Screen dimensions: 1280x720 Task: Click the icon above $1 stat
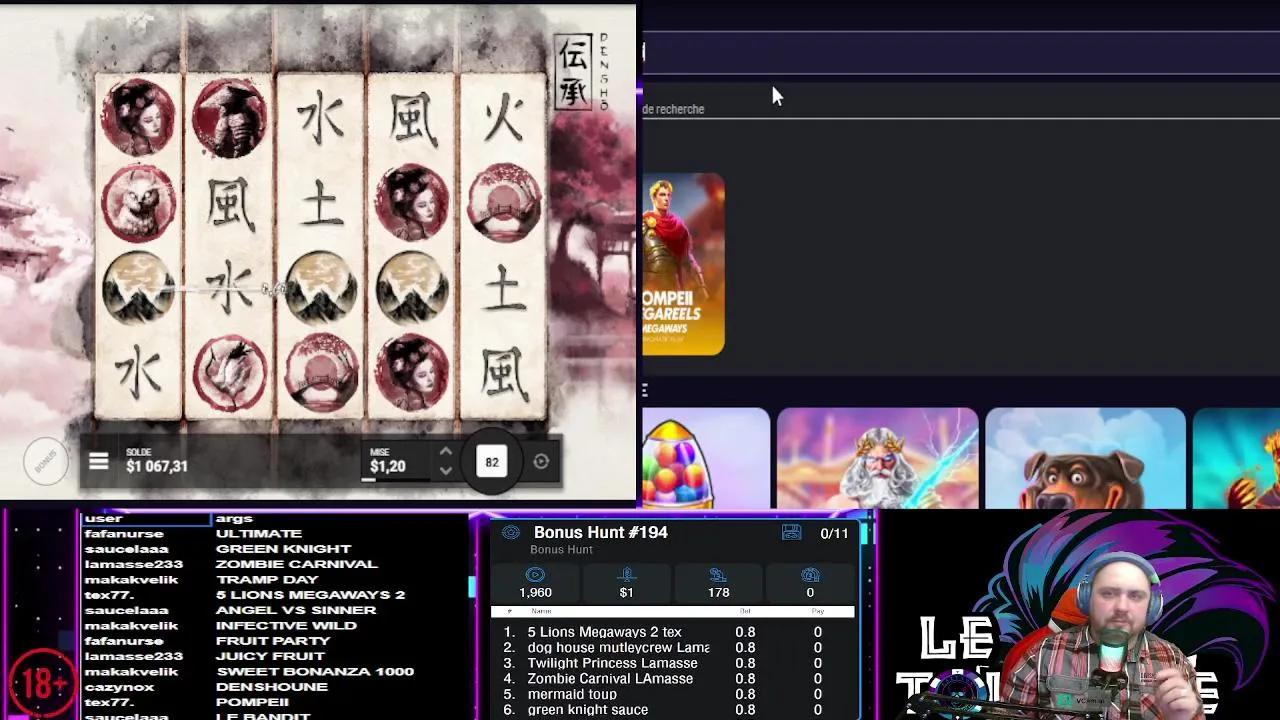pos(626,575)
